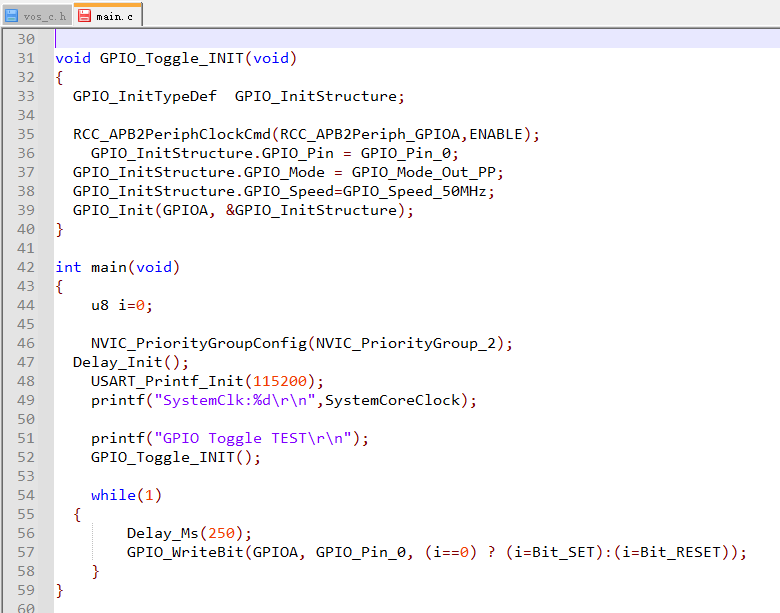Image resolution: width=780 pixels, height=613 pixels.
Task: Click the while keyword on line 54
Action: click(113, 496)
